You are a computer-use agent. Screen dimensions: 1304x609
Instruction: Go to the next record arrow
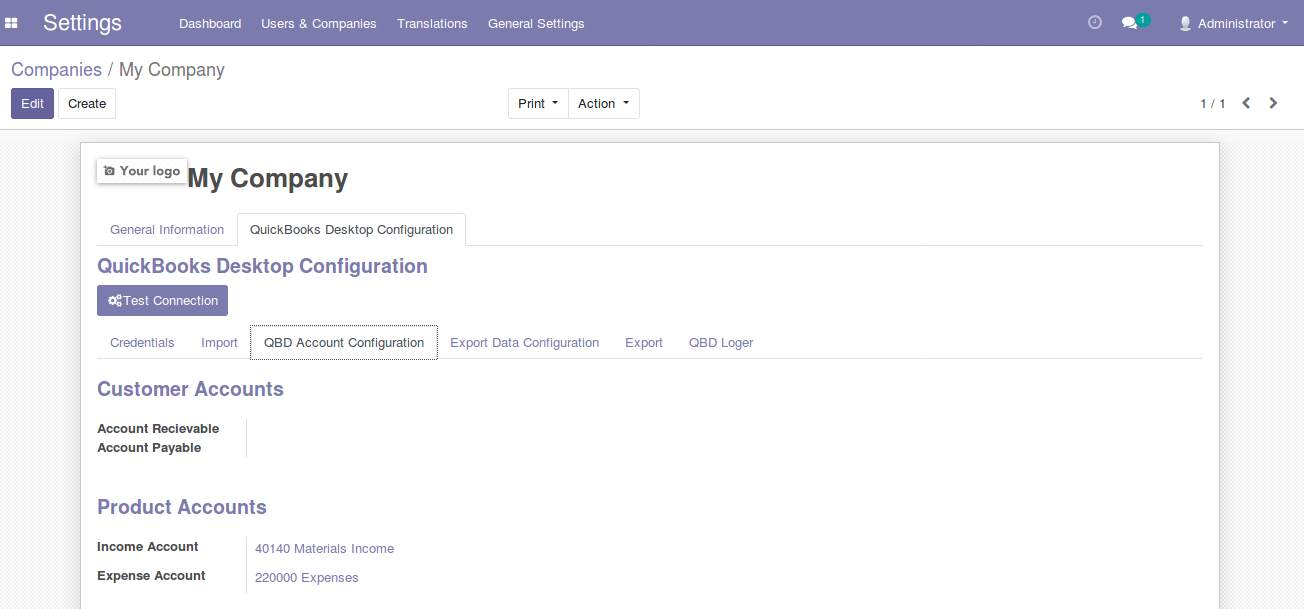point(1273,103)
